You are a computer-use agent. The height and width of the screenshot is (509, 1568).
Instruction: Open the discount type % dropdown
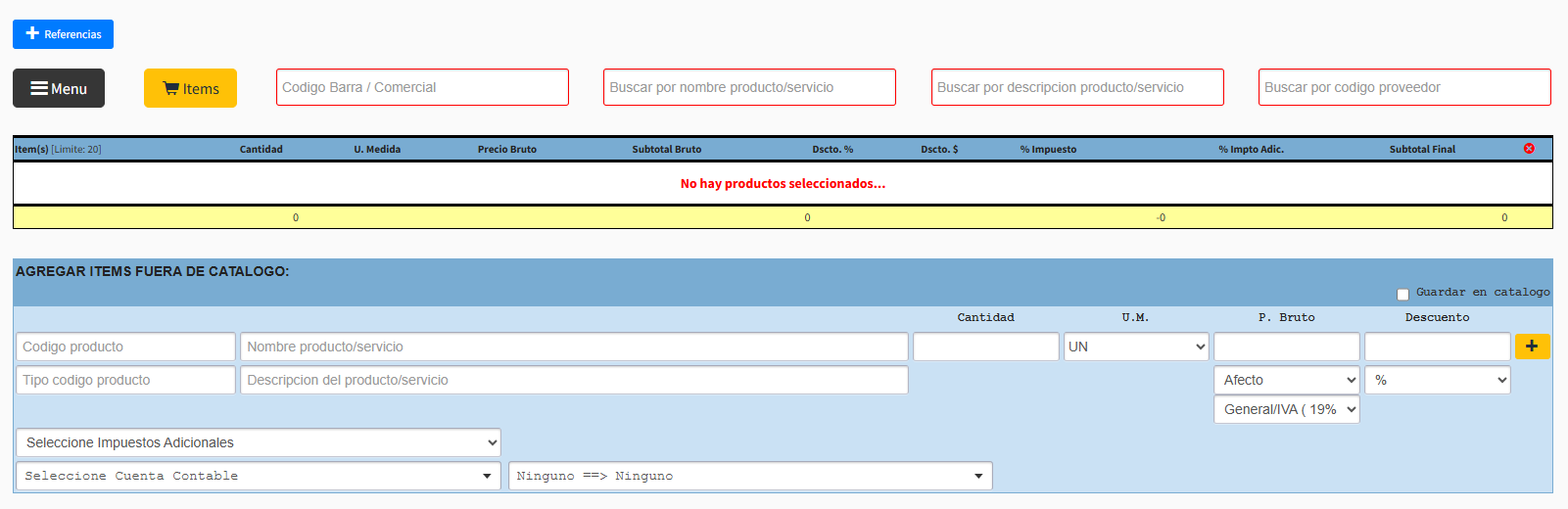(1437, 380)
